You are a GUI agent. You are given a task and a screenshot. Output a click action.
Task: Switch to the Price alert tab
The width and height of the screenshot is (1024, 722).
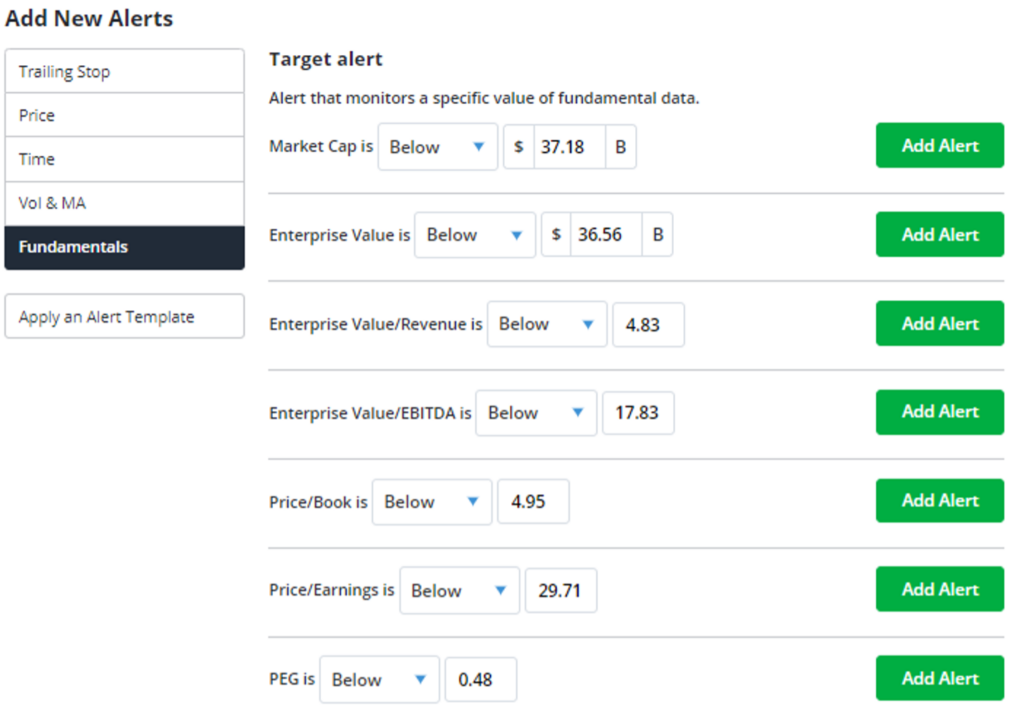click(x=124, y=115)
